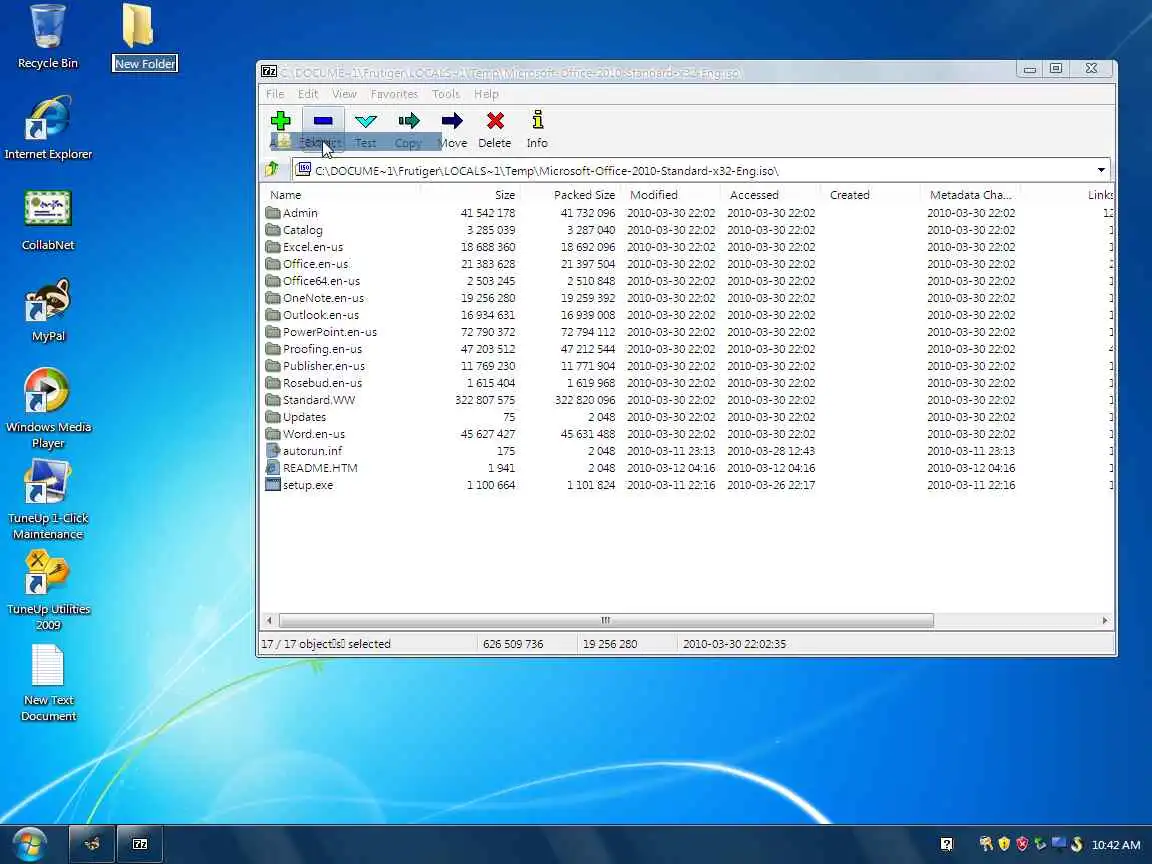Open the Favorites menu
Viewport: 1152px width, 864px height.
click(x=394, y=94)
